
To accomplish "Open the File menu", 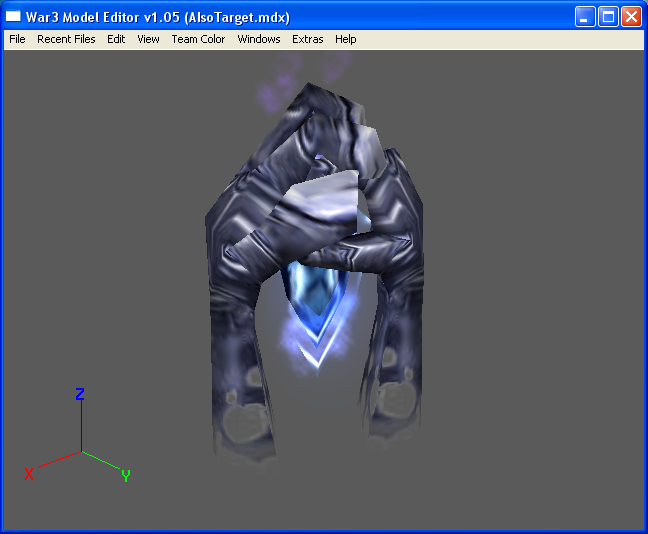I will [x=17, y=39].
